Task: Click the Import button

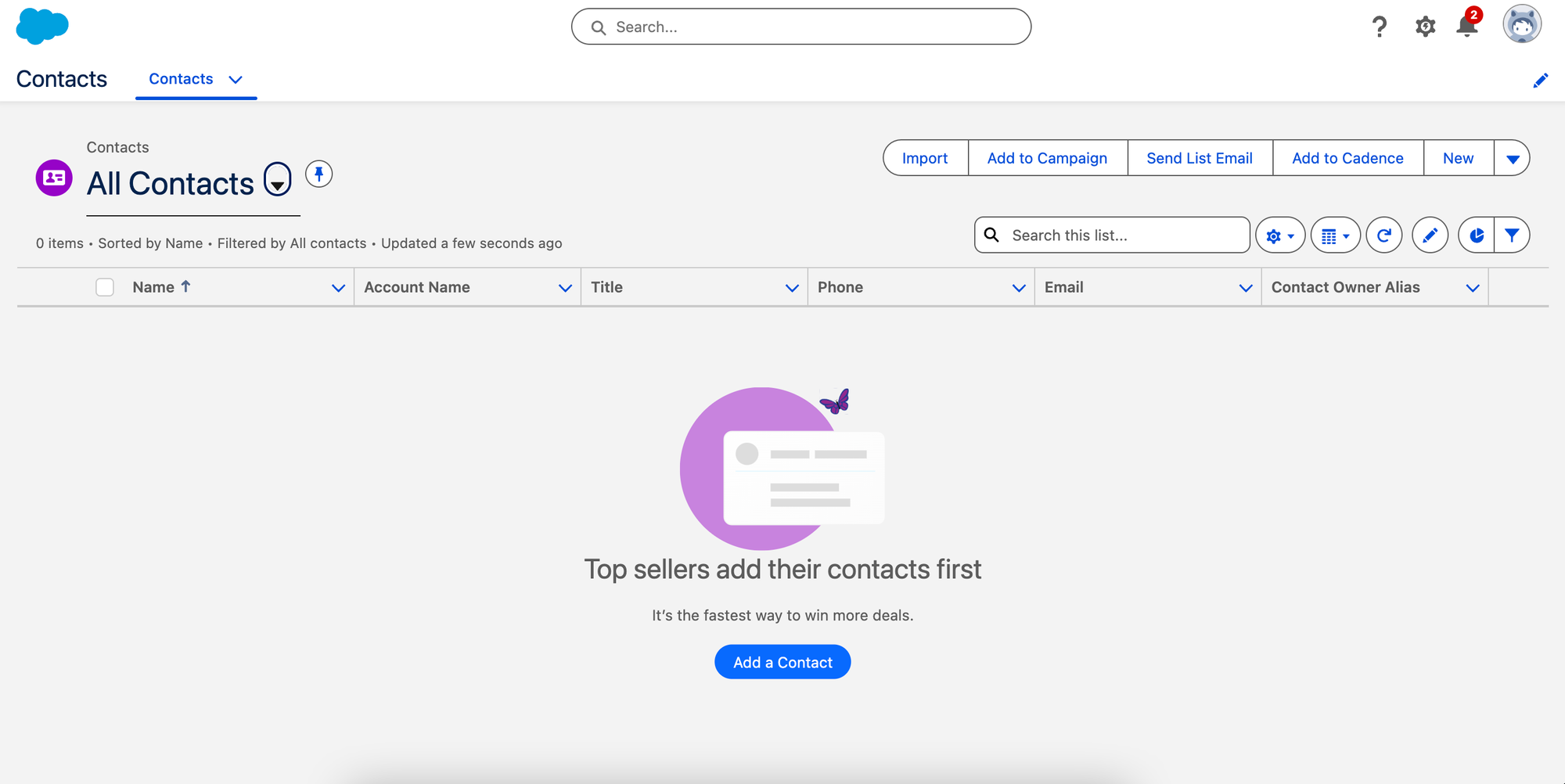Action: [x=924, y=157]
